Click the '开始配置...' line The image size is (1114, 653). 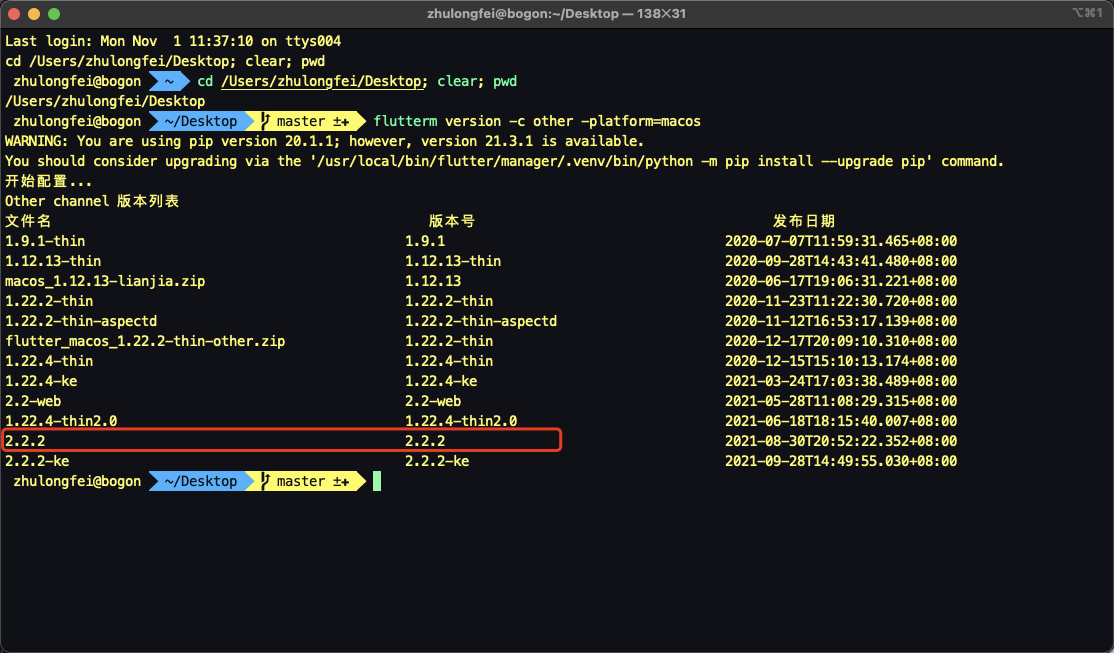(x=48, y=181)
